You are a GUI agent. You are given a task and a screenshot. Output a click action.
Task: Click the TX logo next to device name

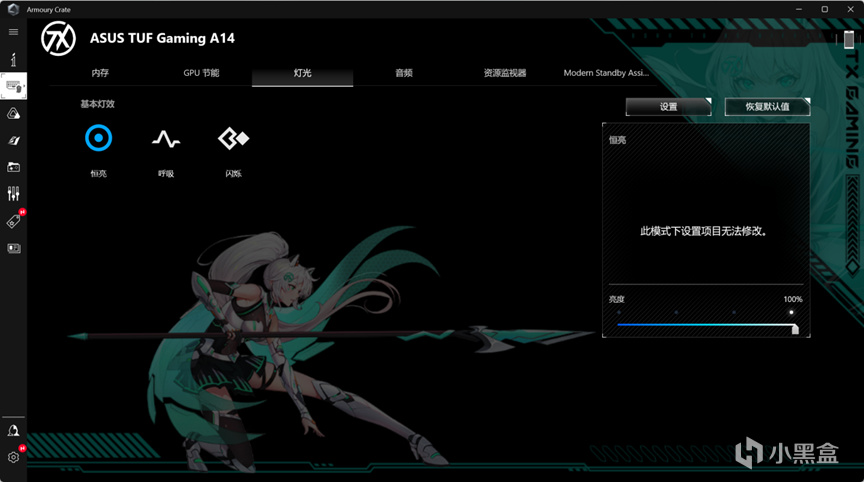(x=58, y=39)
